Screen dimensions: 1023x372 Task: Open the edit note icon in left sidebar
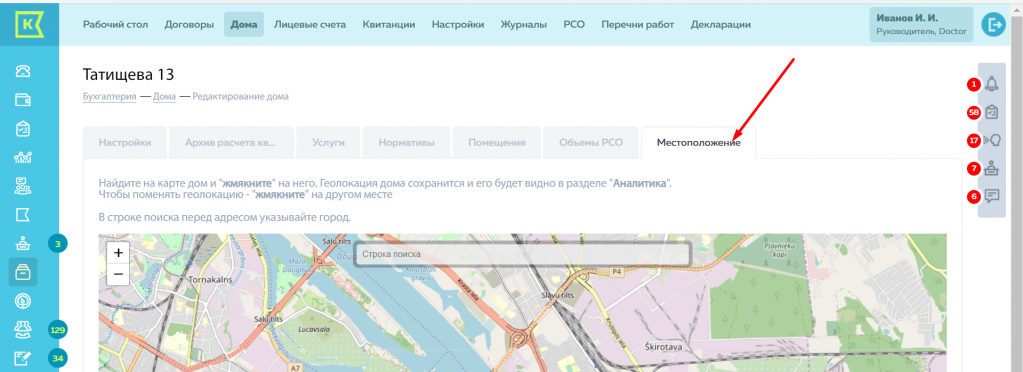(x=23, y=358)
